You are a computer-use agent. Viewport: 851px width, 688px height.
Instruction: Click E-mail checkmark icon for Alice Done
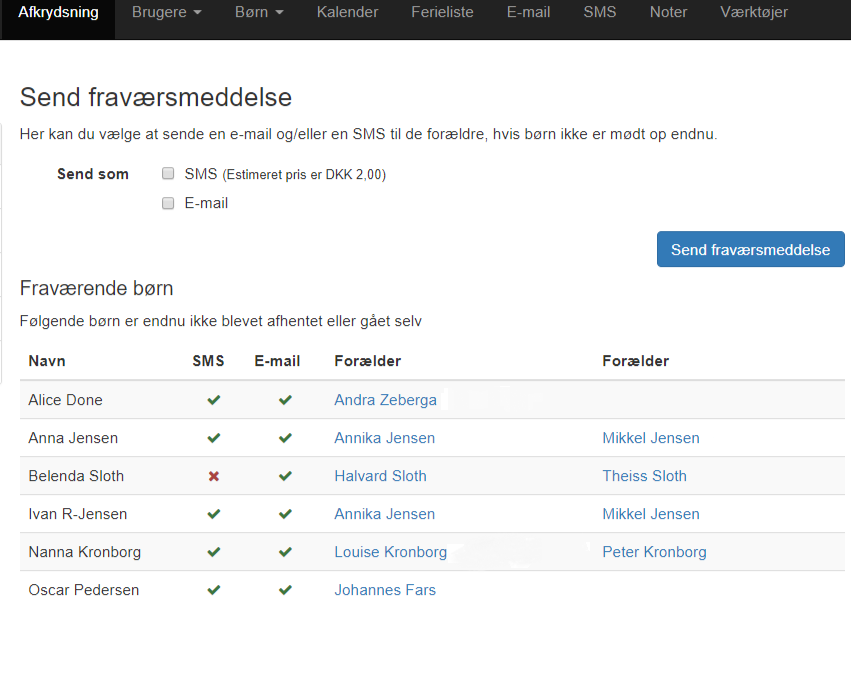tap(285, 400)
